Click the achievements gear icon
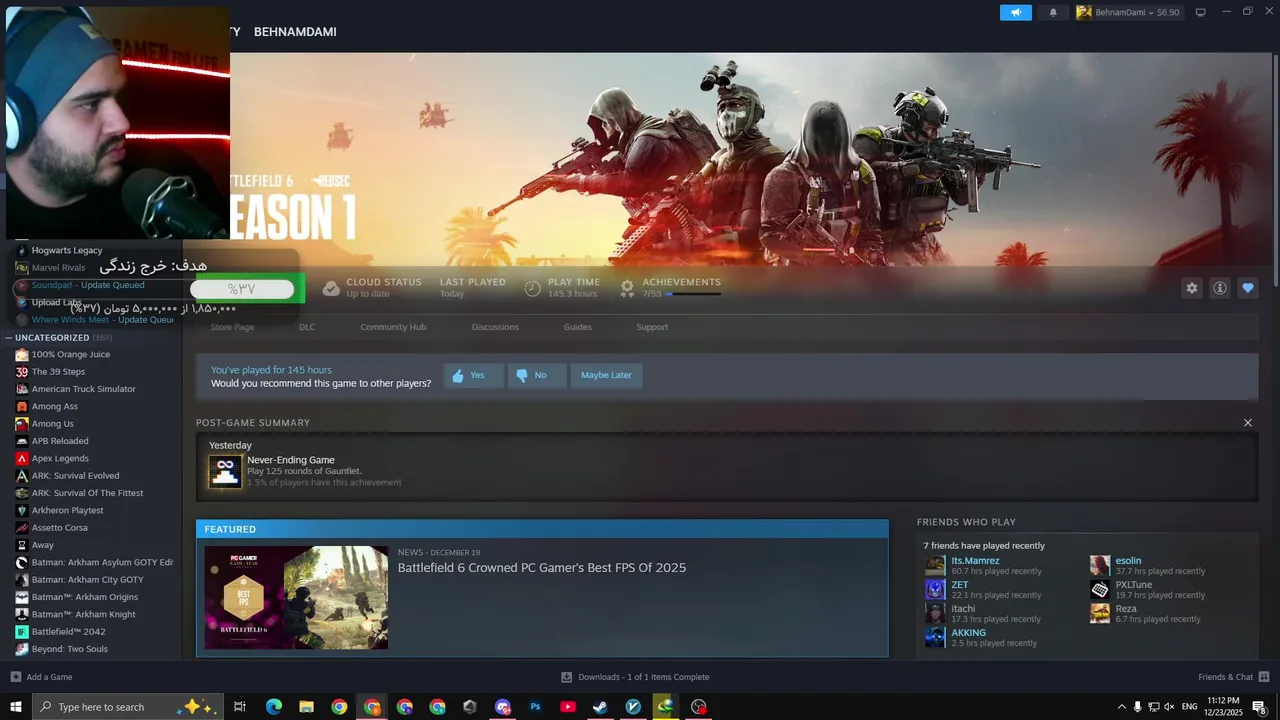Viewport: 1280px width, 720px height. point(627,288)
